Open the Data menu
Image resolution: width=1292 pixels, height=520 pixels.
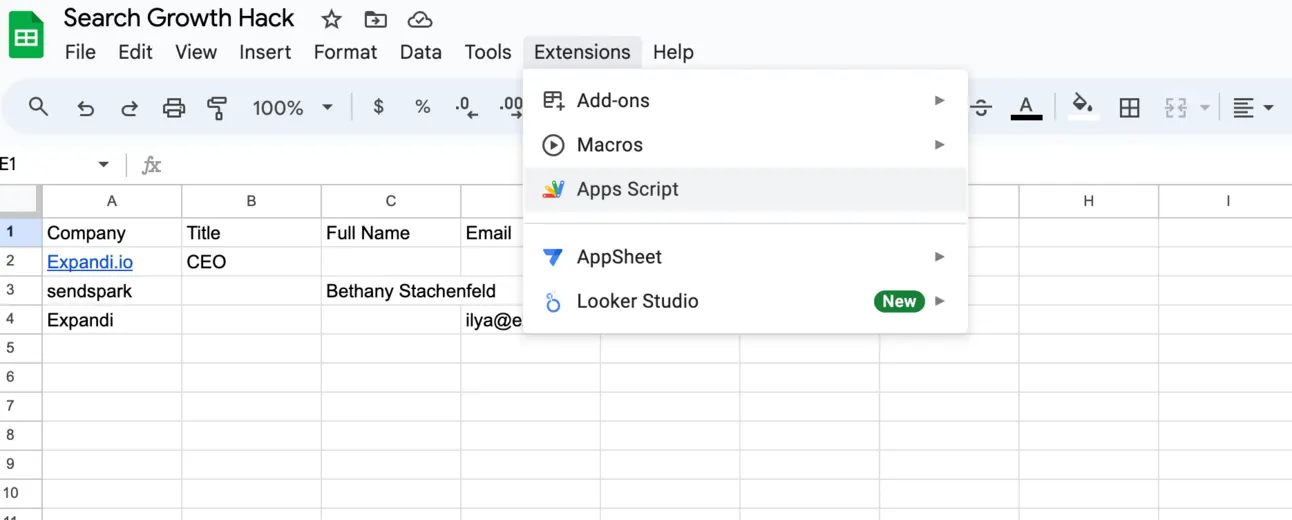(421, 52)
